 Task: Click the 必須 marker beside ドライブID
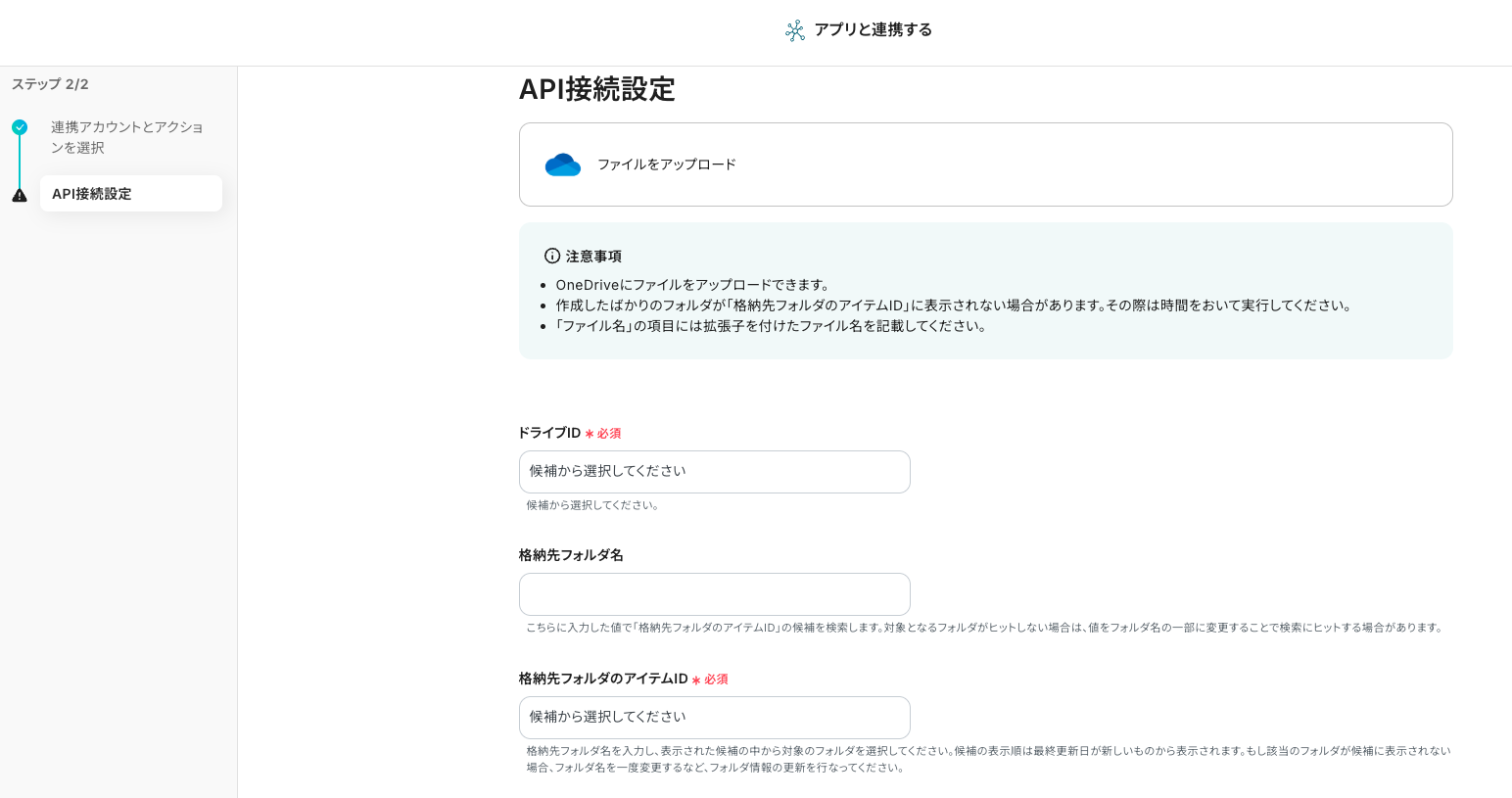click(x=603, y=433)
